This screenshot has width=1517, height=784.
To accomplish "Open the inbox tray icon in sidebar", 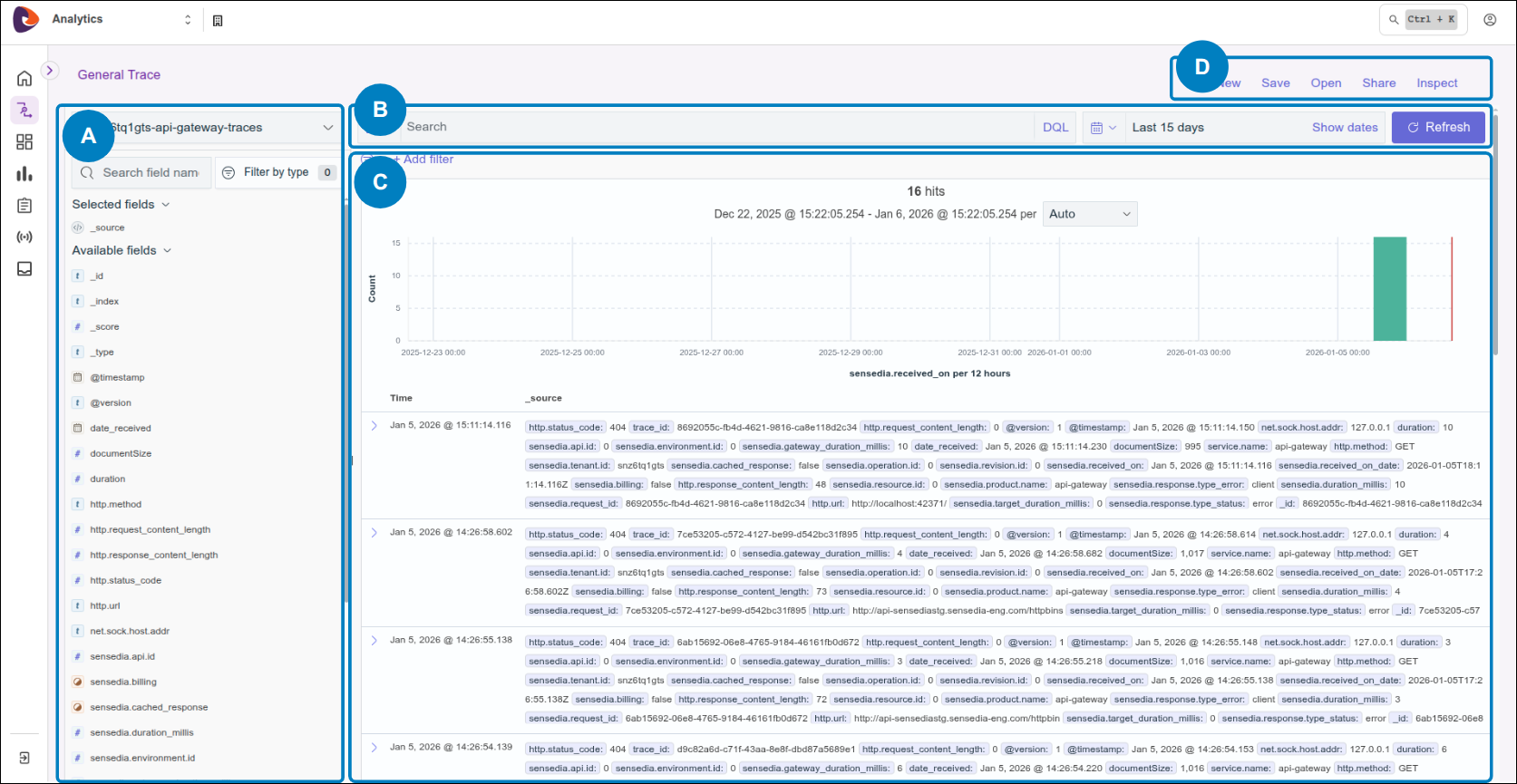I will click(x=24, y=269).
